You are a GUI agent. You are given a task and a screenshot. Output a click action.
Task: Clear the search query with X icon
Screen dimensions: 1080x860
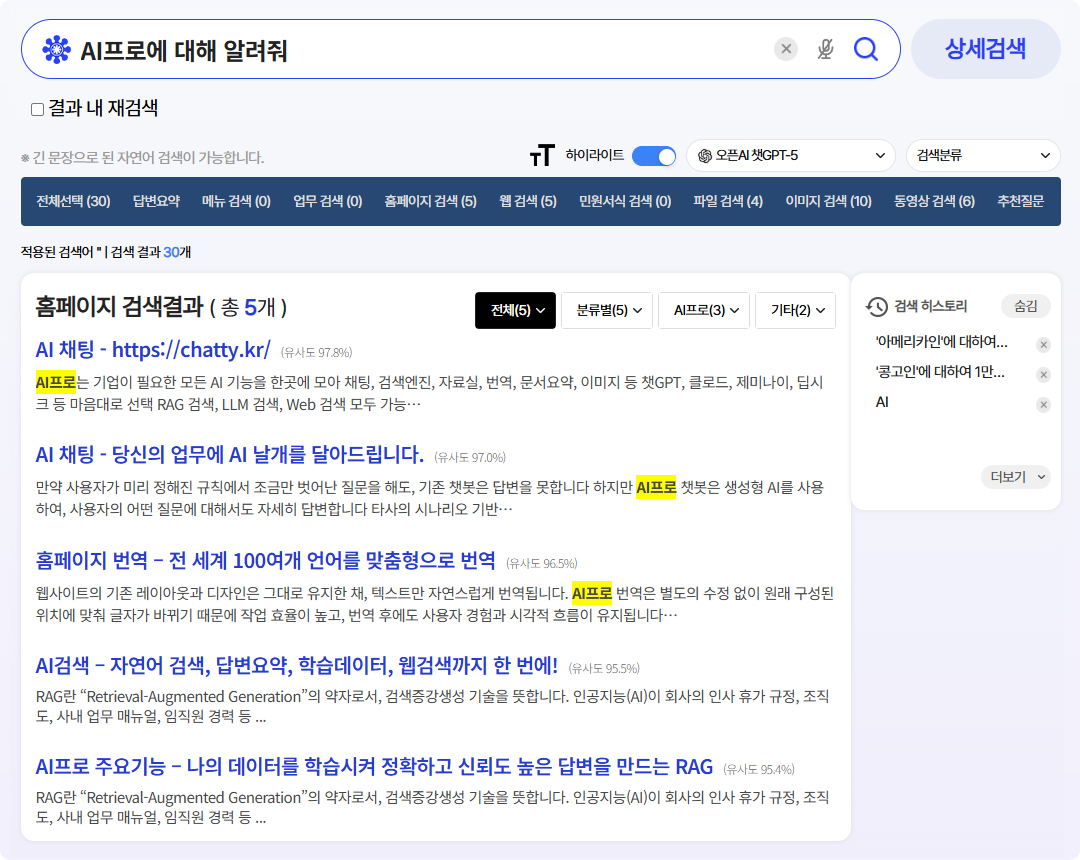pyautogui.click(x=786, y=49)
